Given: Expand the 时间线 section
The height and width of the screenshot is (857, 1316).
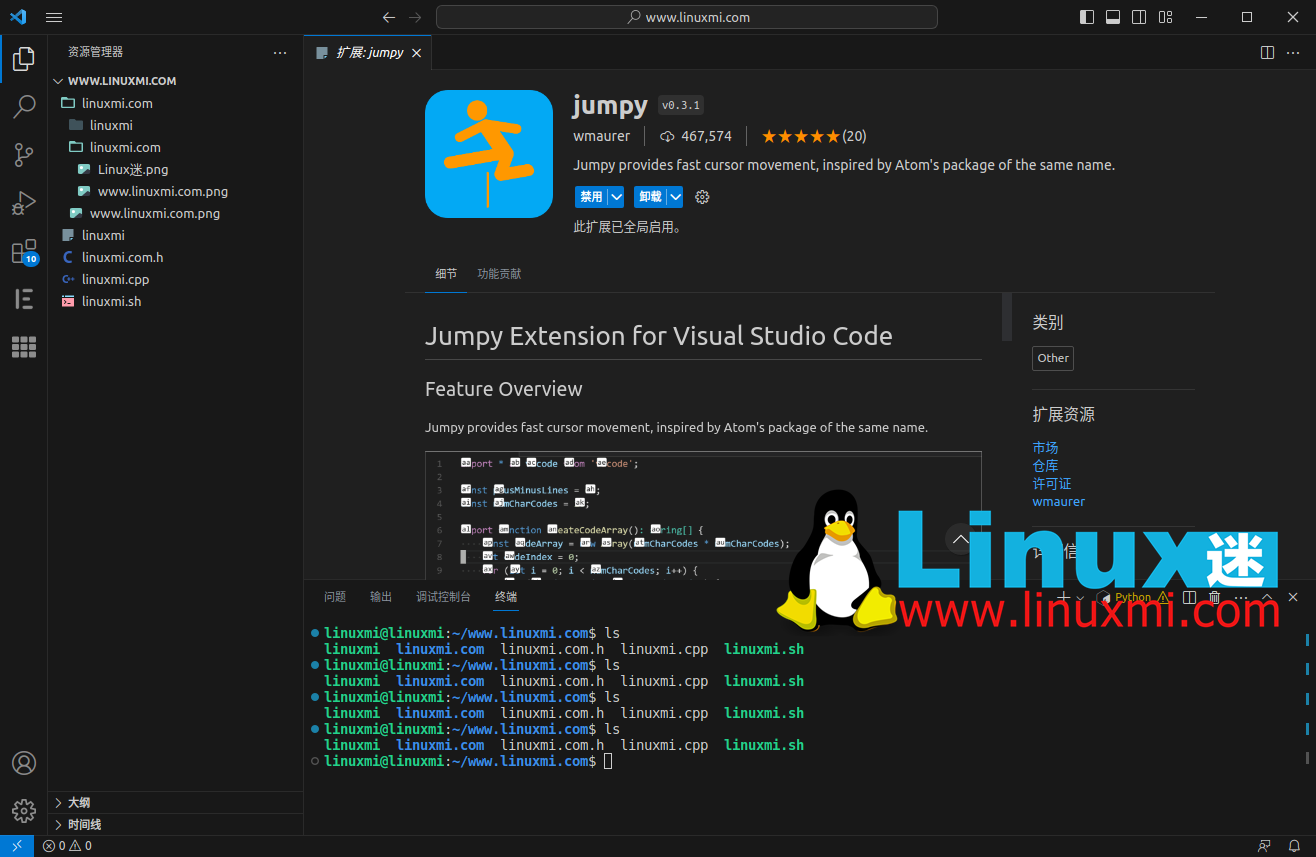Looking at the screenshot, I should point(176,825).
